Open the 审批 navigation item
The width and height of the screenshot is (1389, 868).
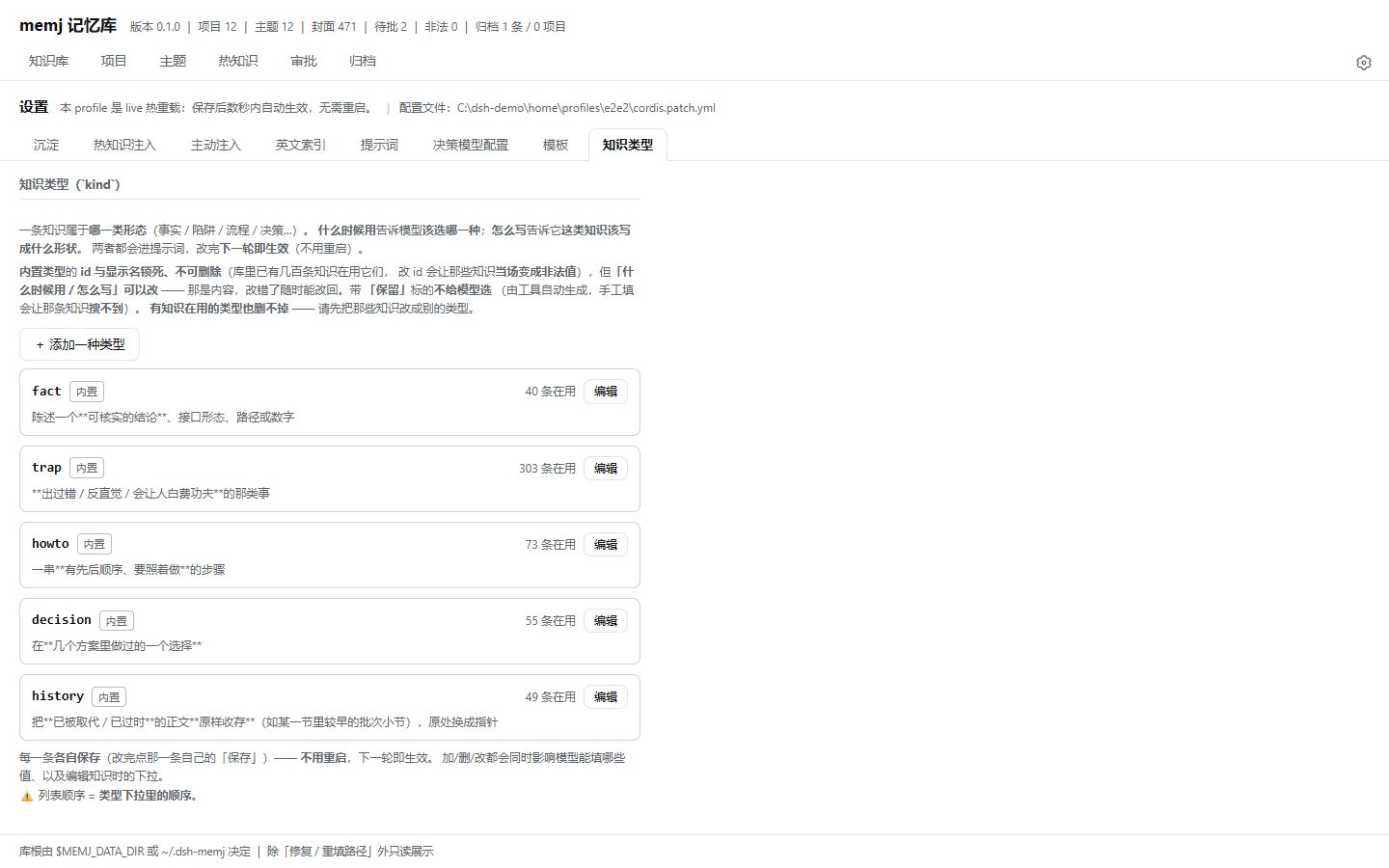[x=304, y=61]
